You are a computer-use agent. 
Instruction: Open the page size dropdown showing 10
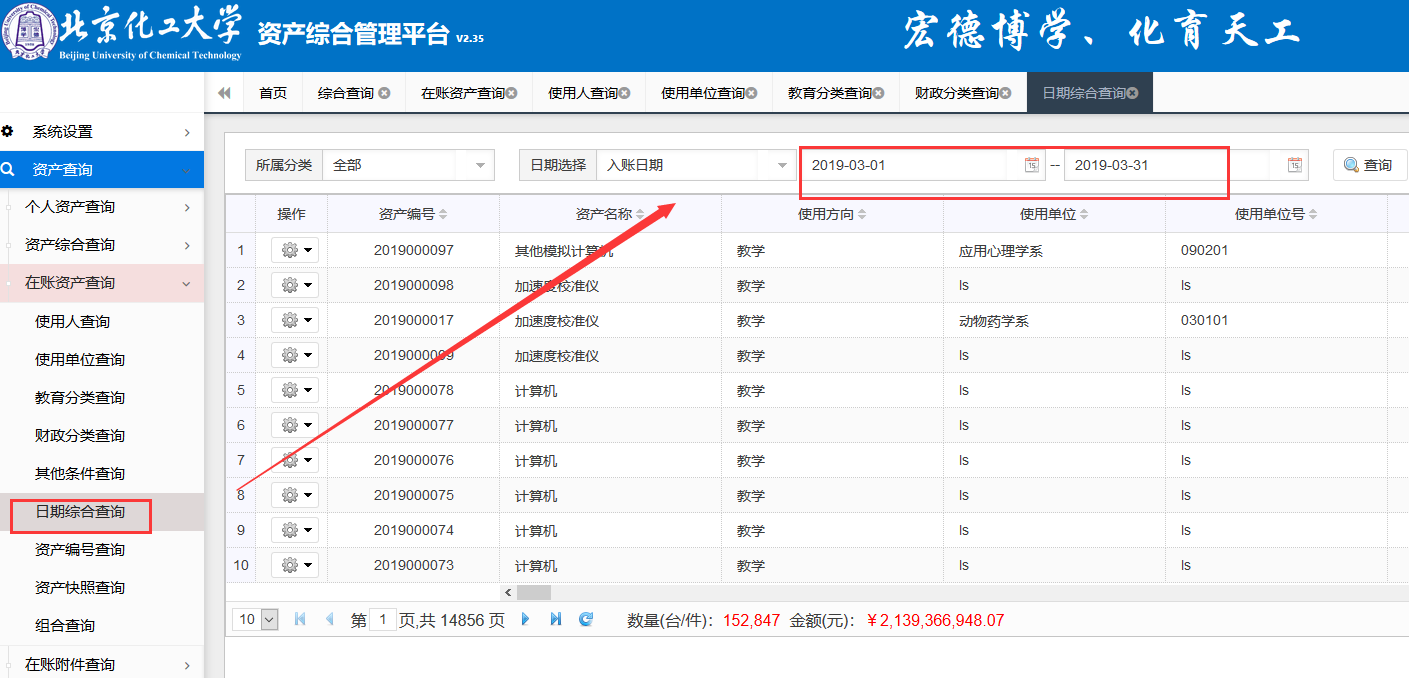point(256,620)
